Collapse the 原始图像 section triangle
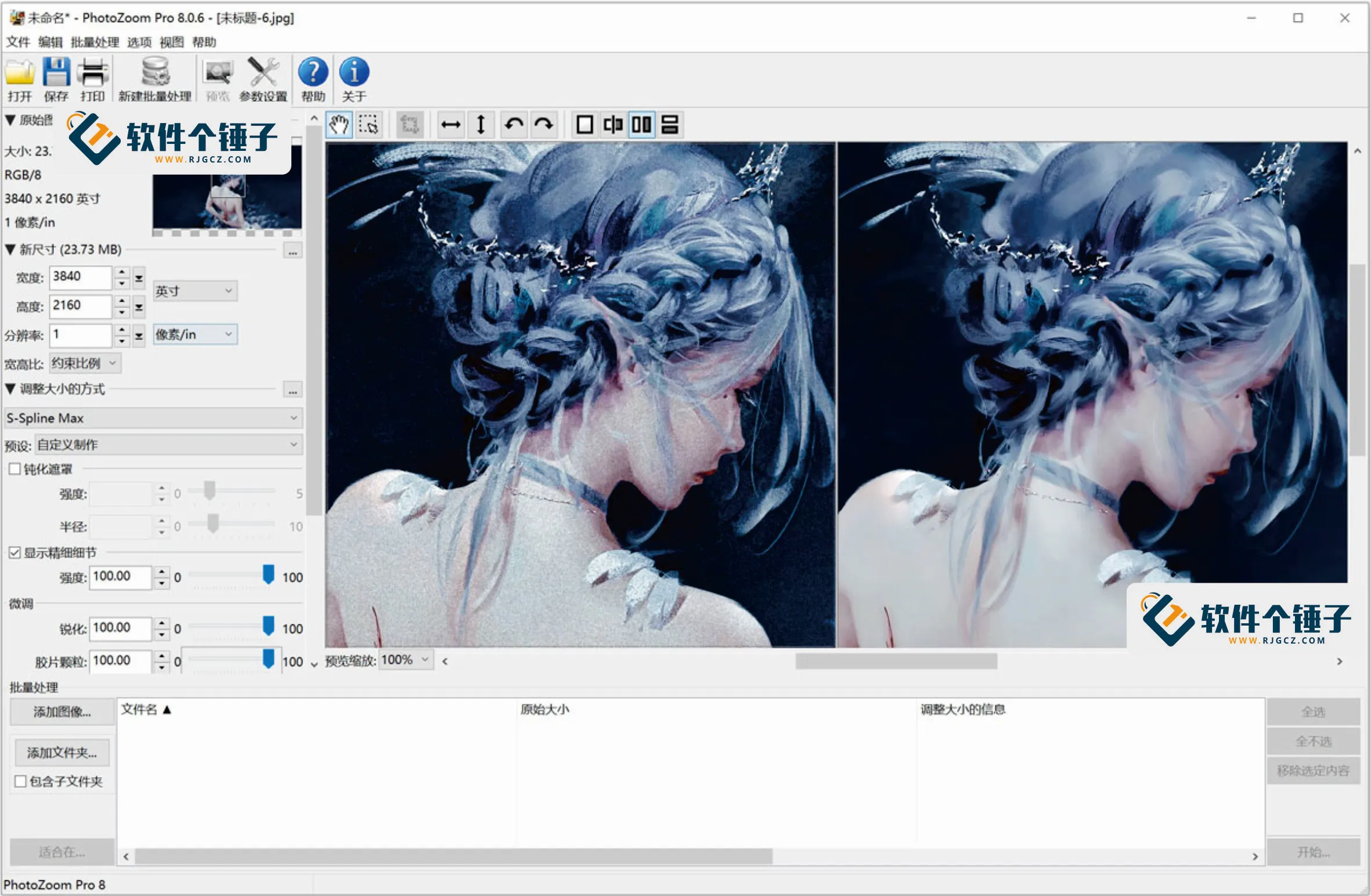 [10, 120]
